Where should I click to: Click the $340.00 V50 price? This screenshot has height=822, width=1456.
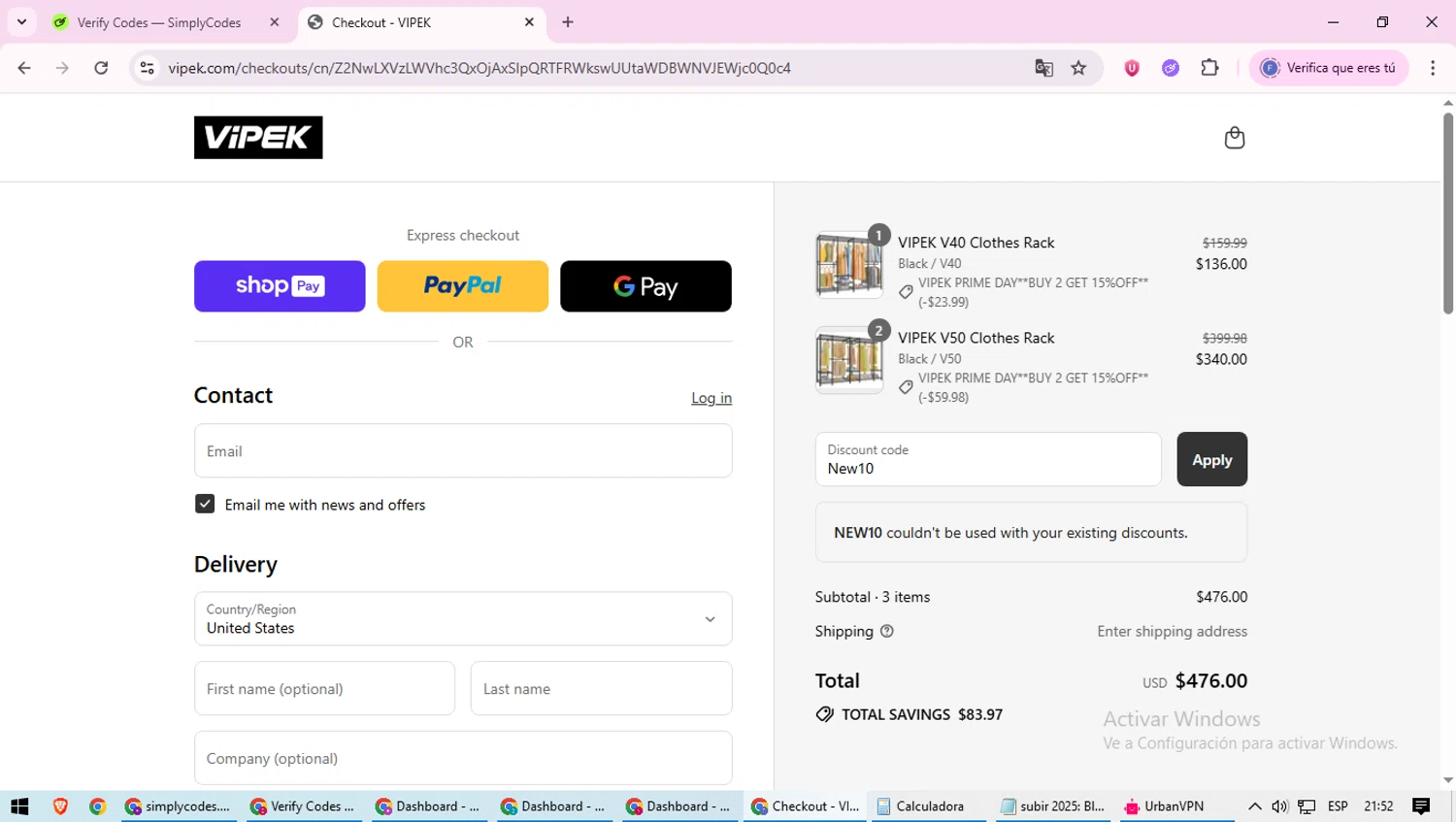[1221, 359]
